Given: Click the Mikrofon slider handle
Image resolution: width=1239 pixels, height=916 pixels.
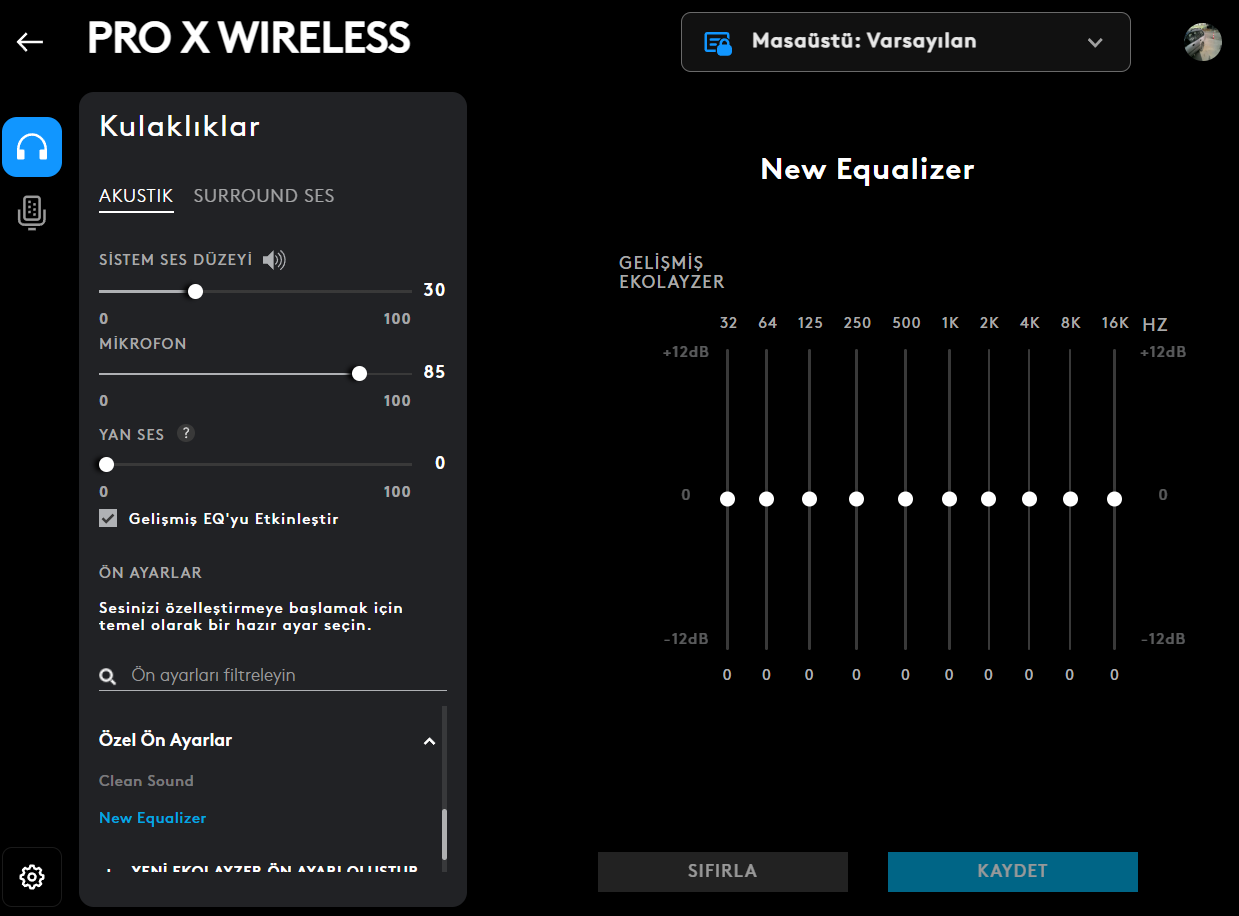Looking at the screenshot, I should [360, 373].
